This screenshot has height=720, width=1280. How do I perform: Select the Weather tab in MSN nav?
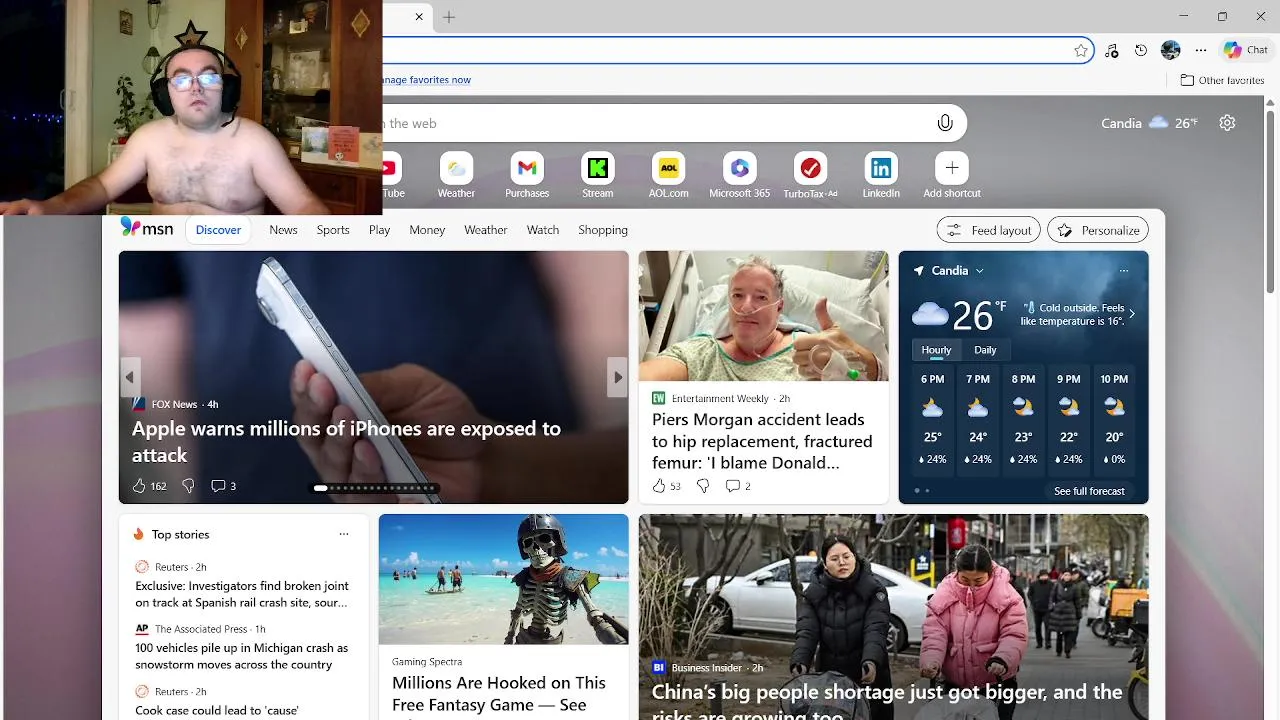[485, 230]
